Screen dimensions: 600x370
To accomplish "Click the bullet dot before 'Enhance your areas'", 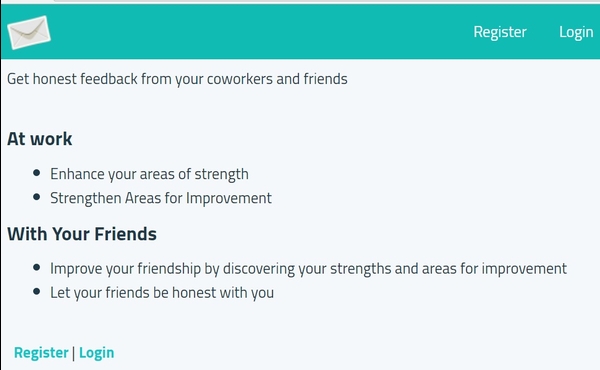I will (37, 173).
